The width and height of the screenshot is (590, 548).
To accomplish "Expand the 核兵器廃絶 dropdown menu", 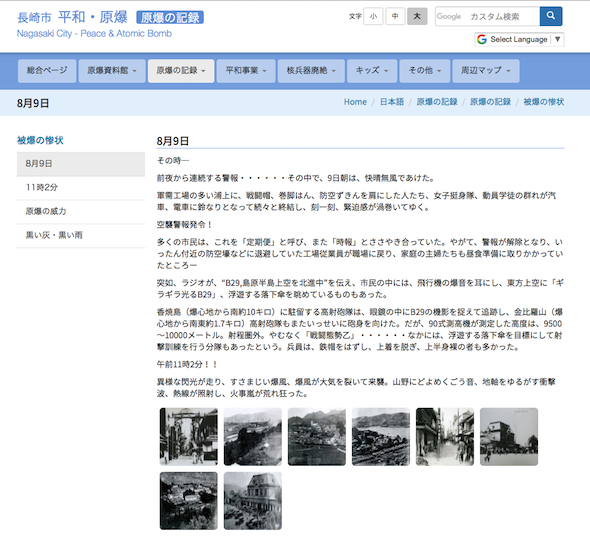I will coord(311,71).
